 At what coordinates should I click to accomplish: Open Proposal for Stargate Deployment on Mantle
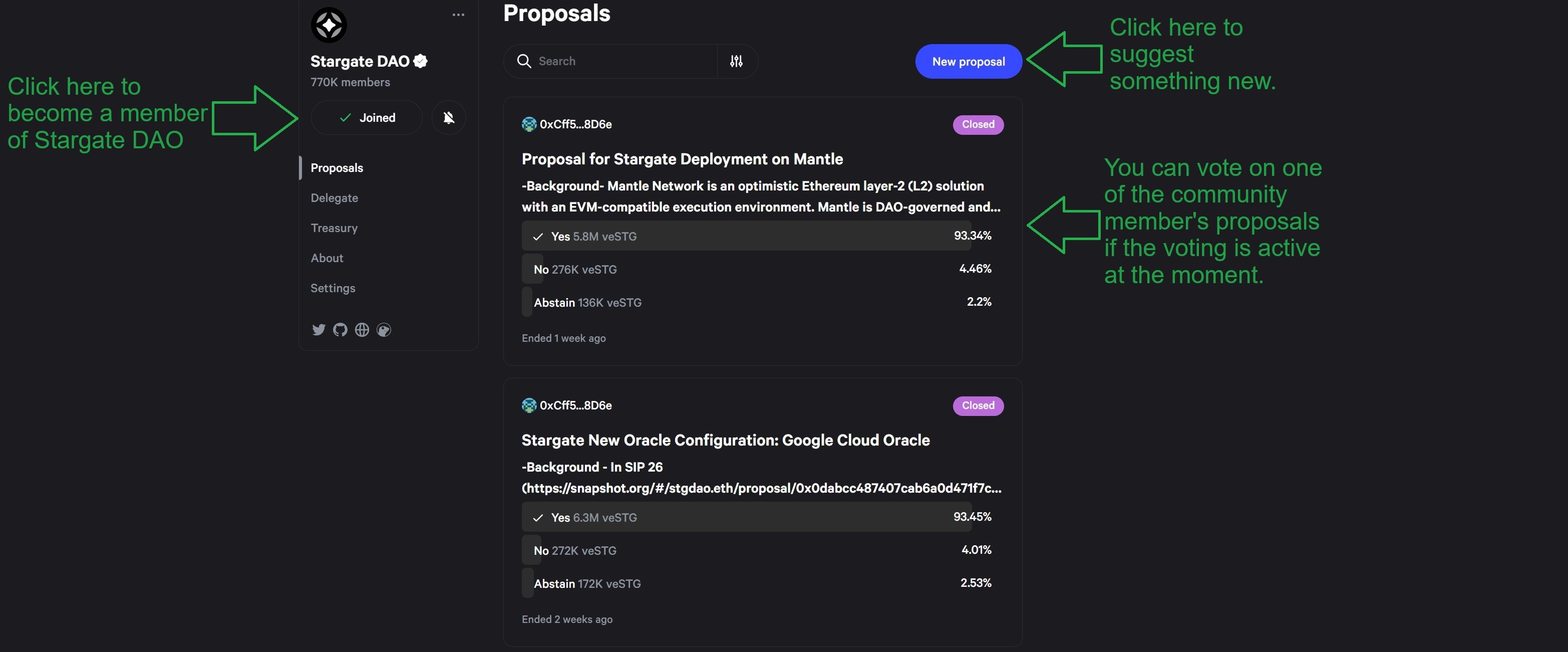pyautogui.click(x=682, y=159)
